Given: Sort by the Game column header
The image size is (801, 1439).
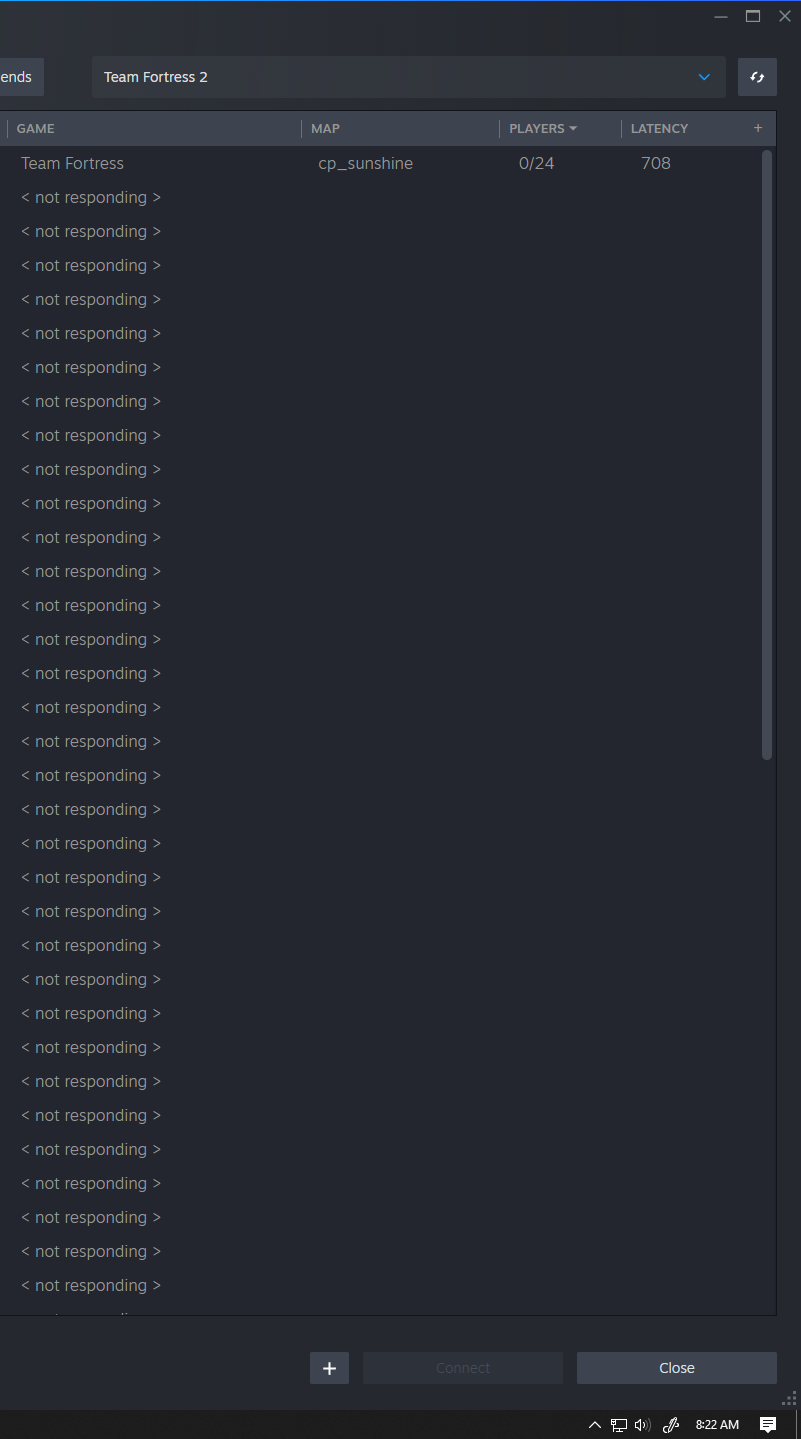Looking at the screenshot, I should [x=35, y=128].
